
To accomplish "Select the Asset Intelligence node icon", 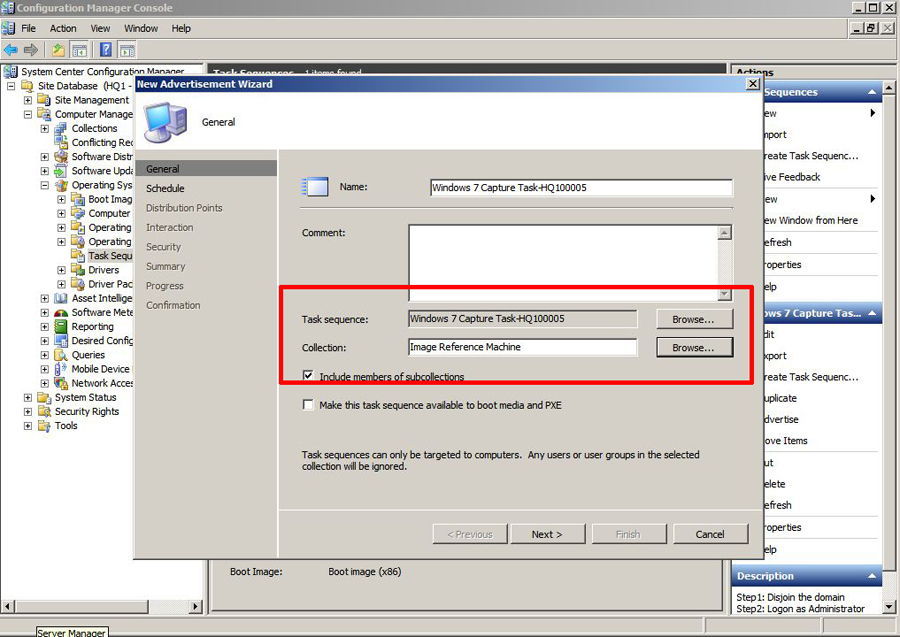I will 61,298.
